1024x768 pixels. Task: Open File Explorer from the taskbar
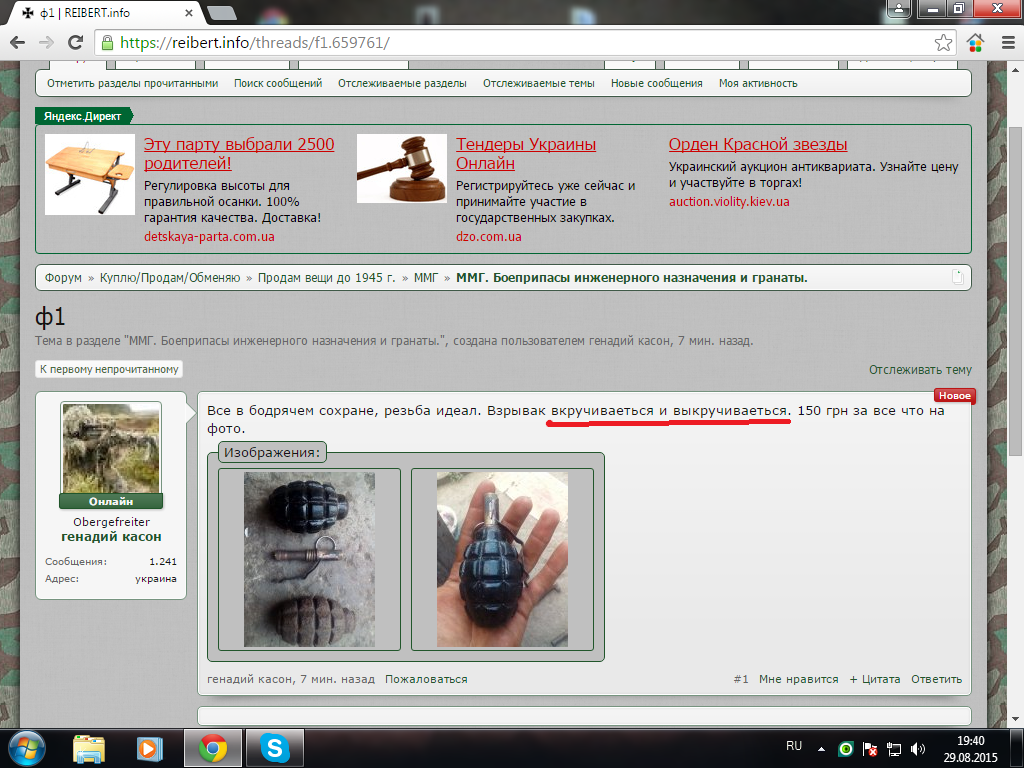pyautogui.click(x=89, y=748)
